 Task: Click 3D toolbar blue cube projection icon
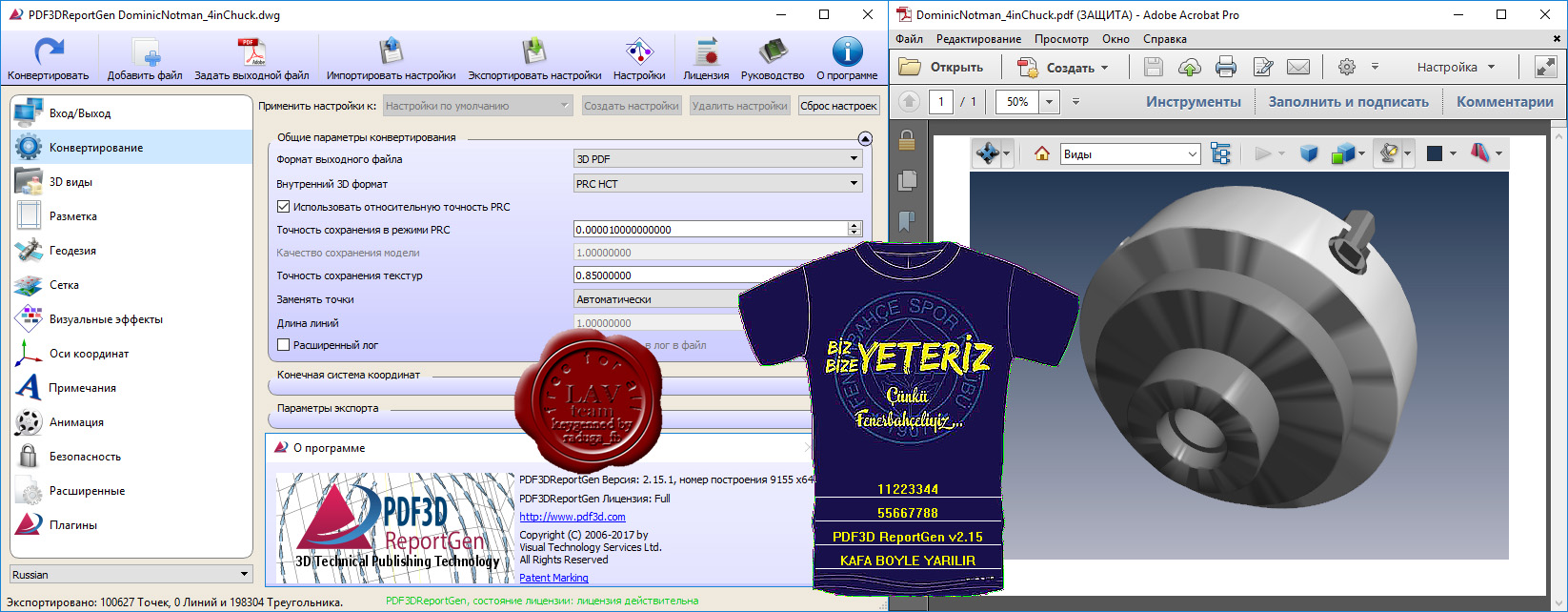pyautogui.click(x=1308, y=153)
